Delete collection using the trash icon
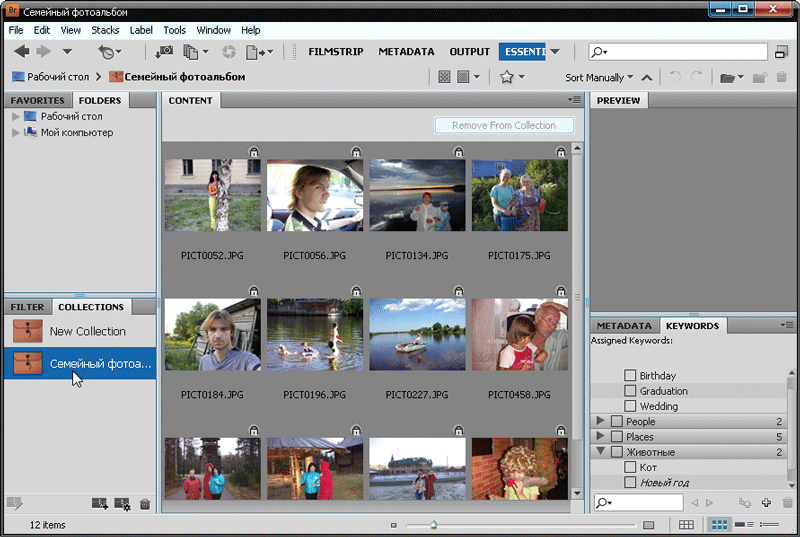The image size is (800, 537). (145, 504)
